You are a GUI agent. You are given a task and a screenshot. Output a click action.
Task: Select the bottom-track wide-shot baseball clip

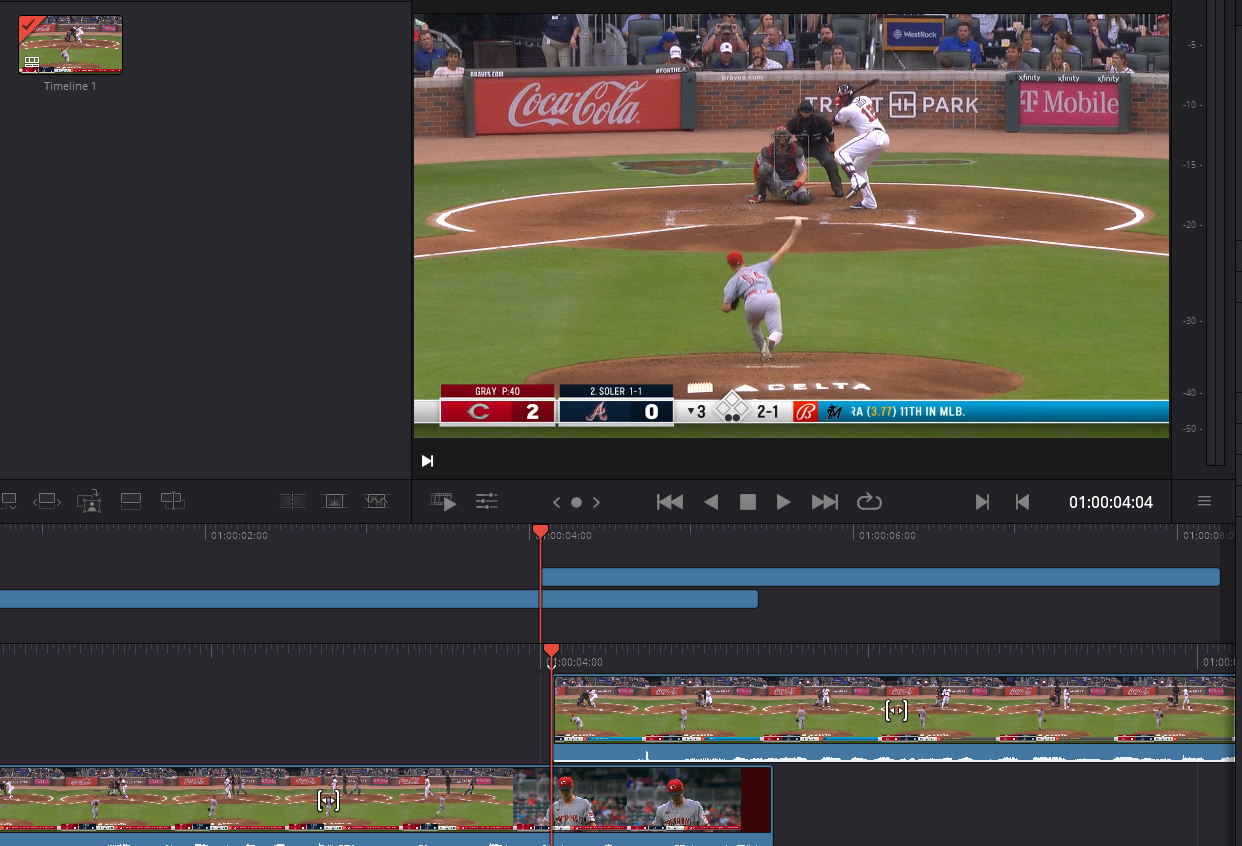click(x=257, y=799)
